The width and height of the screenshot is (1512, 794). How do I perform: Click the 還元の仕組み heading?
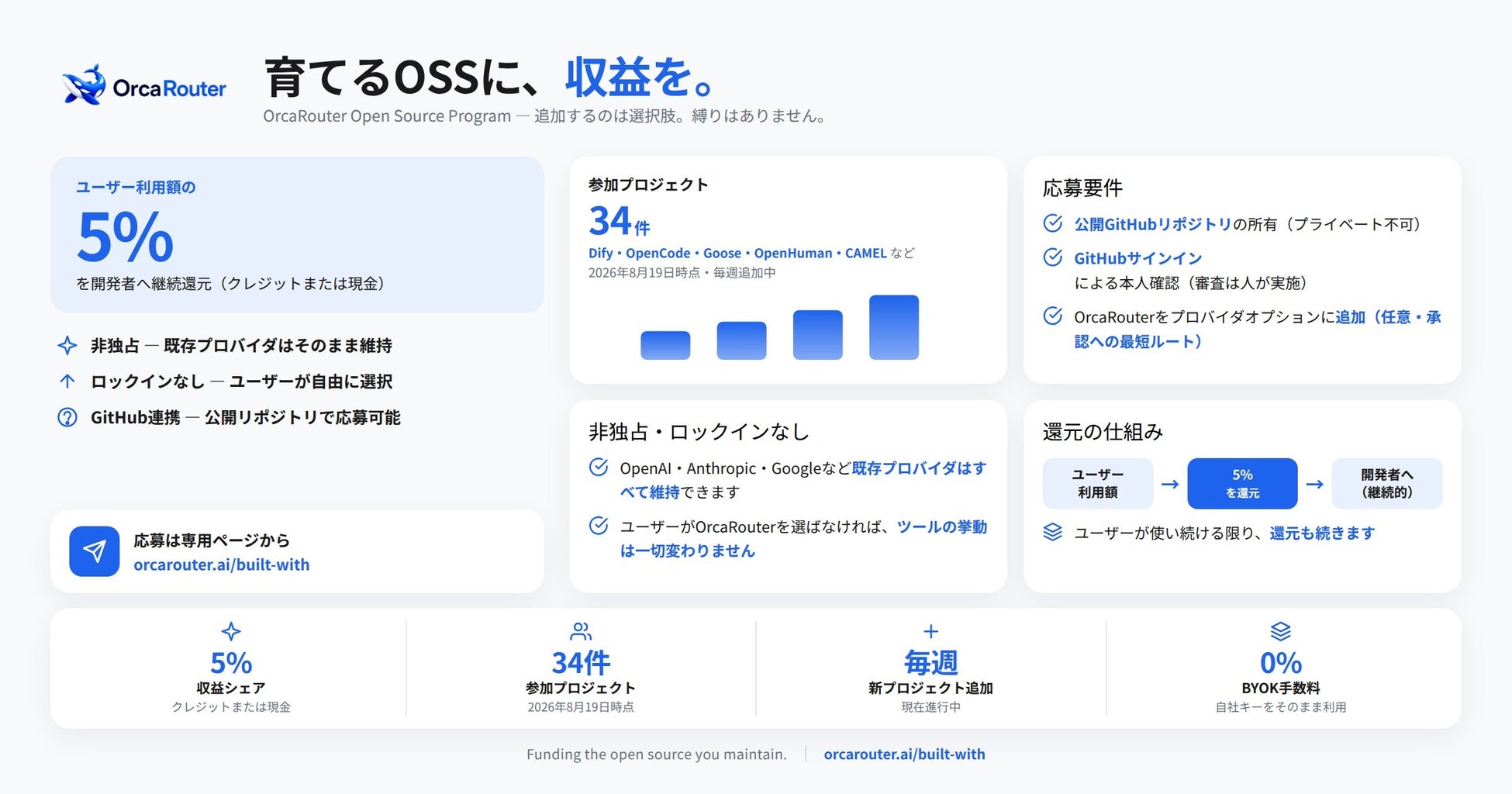point(1103,431)
